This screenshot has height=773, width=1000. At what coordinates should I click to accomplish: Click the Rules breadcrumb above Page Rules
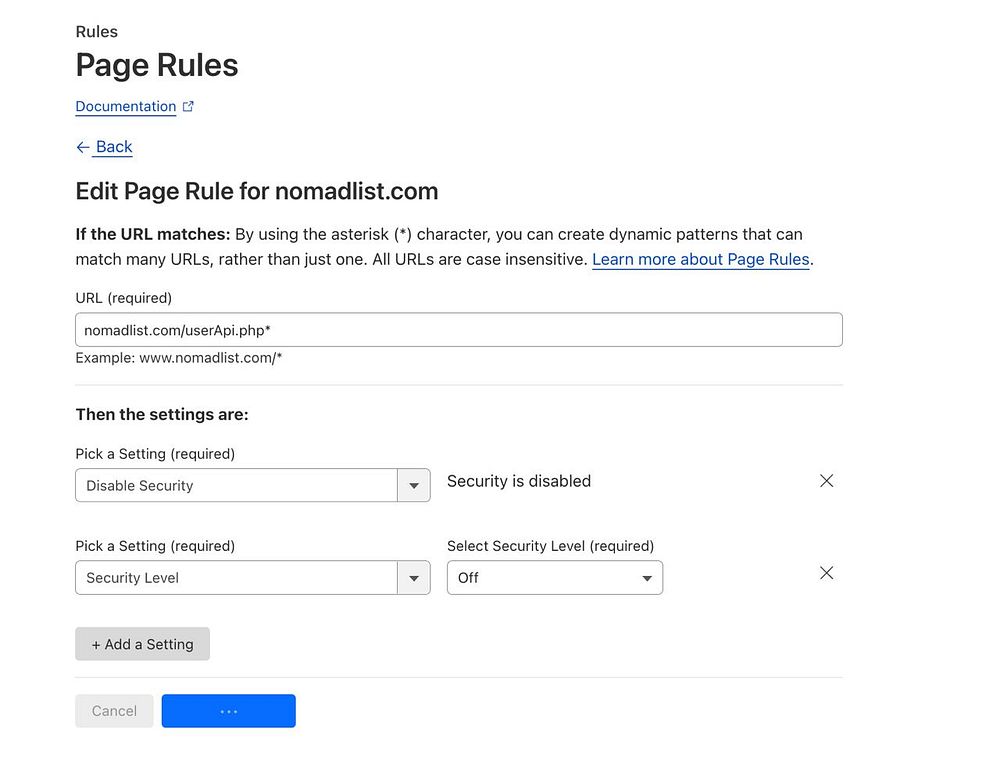(x=96, y=32)
